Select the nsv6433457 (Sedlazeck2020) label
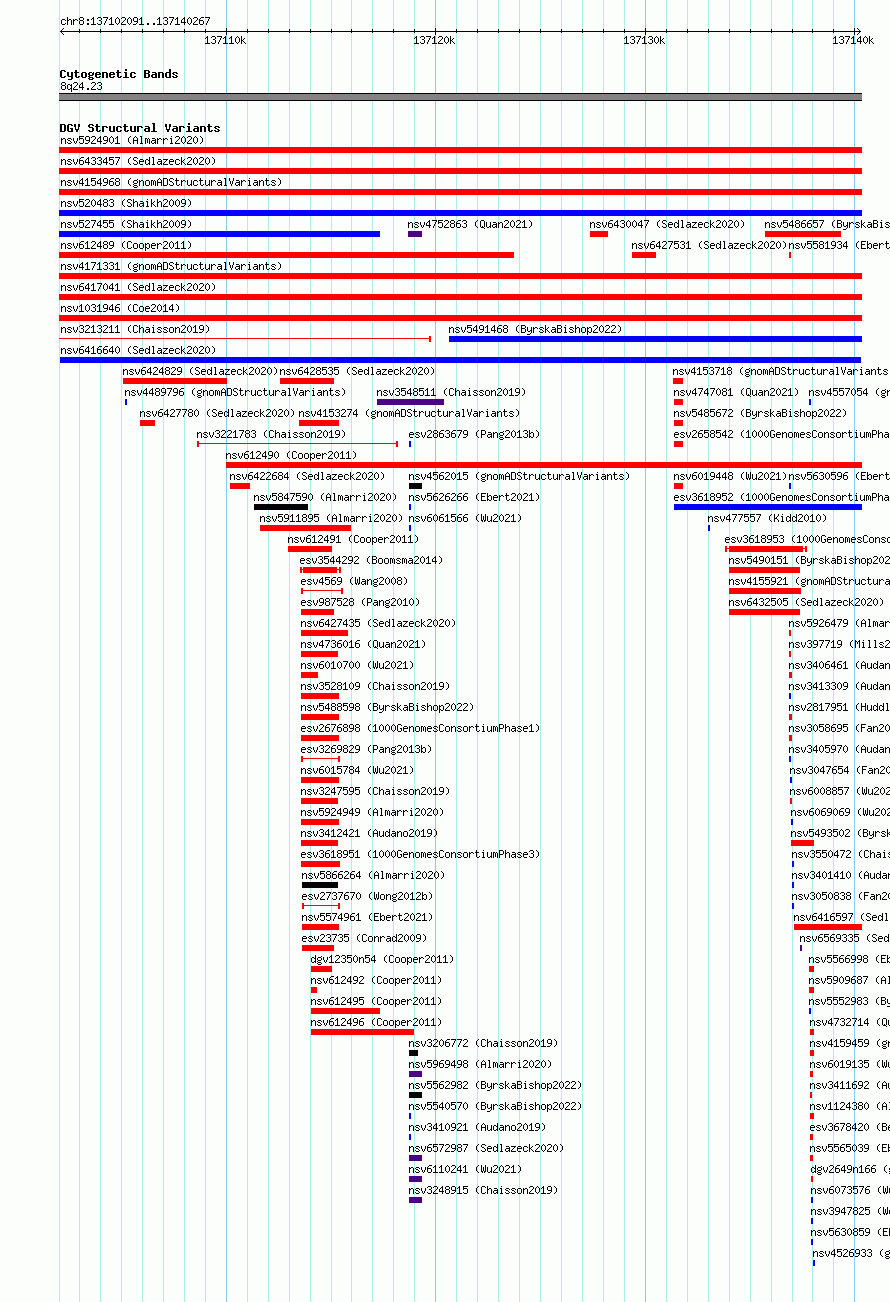Viewport: 890px width, 1302px height. pyautogui.click(x=138, y=161)
